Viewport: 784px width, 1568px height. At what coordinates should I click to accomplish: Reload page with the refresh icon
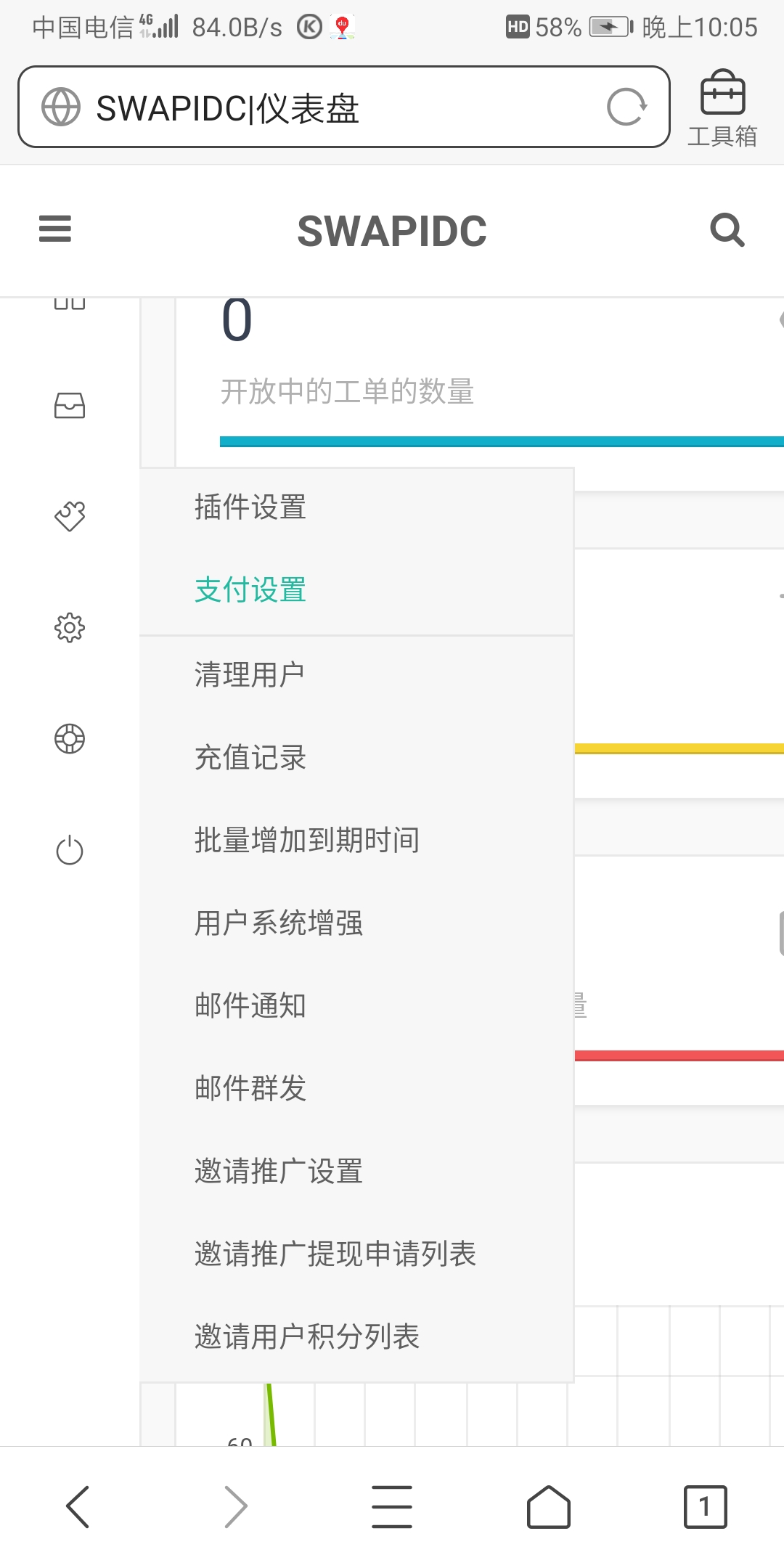[626, 107]
